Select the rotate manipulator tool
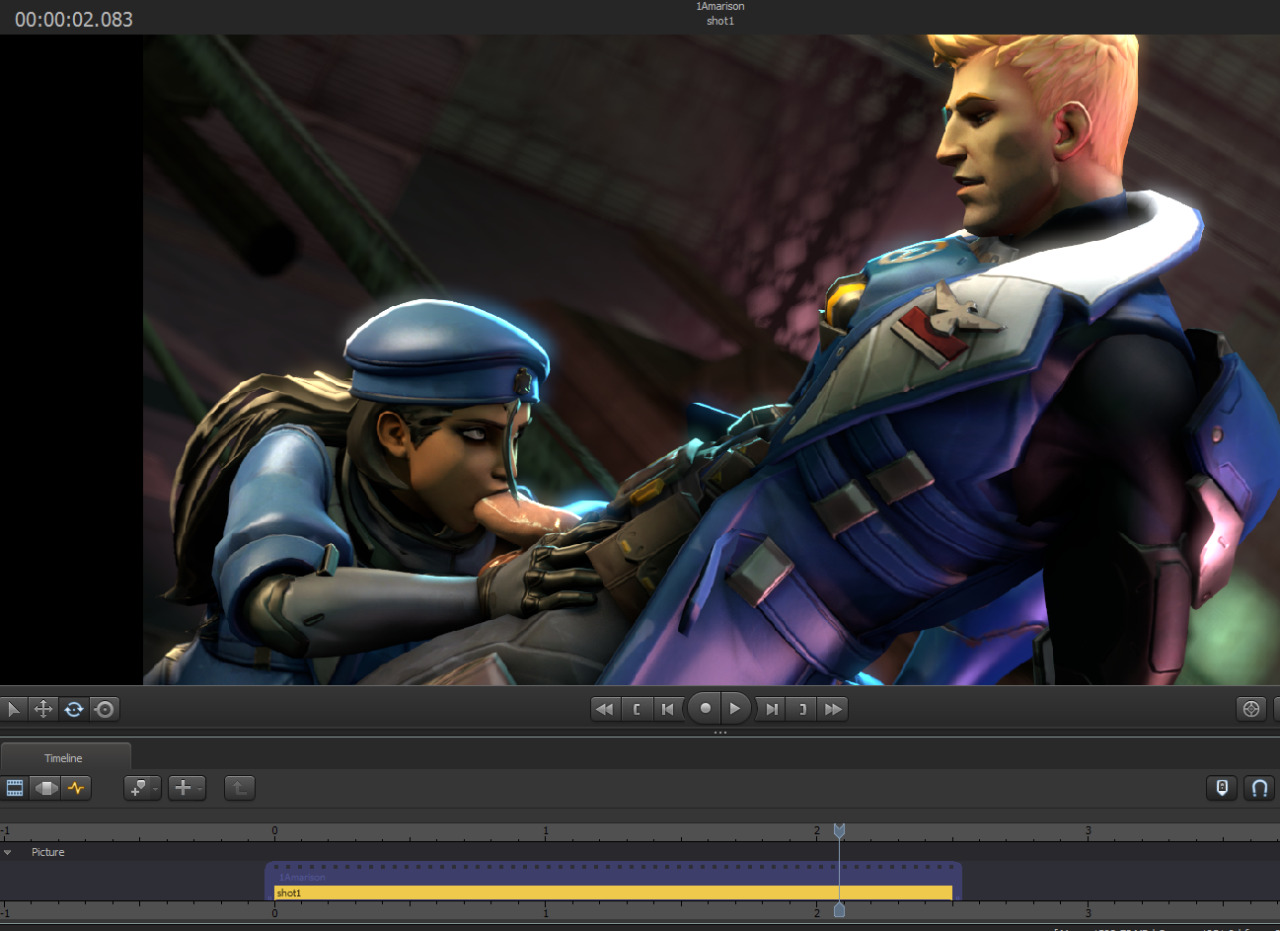Image resolution: width=1280 pixels, height=931 pixels. click(x=74, y=709)
